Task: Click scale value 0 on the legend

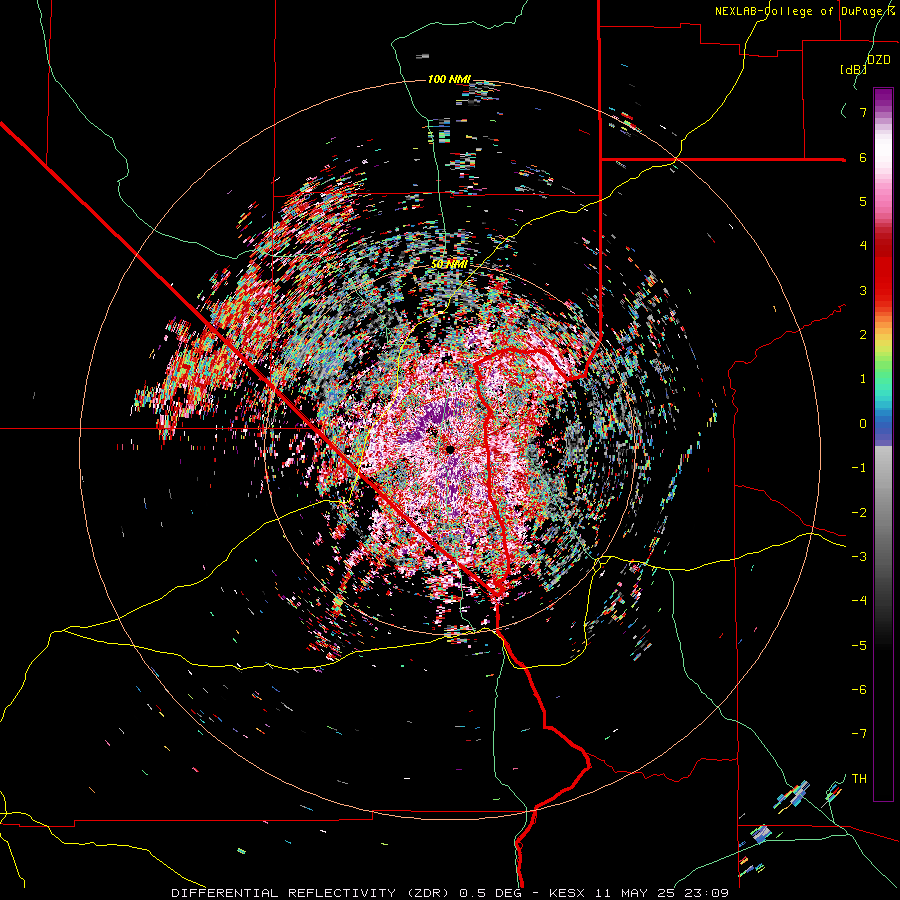Action: 863,424
